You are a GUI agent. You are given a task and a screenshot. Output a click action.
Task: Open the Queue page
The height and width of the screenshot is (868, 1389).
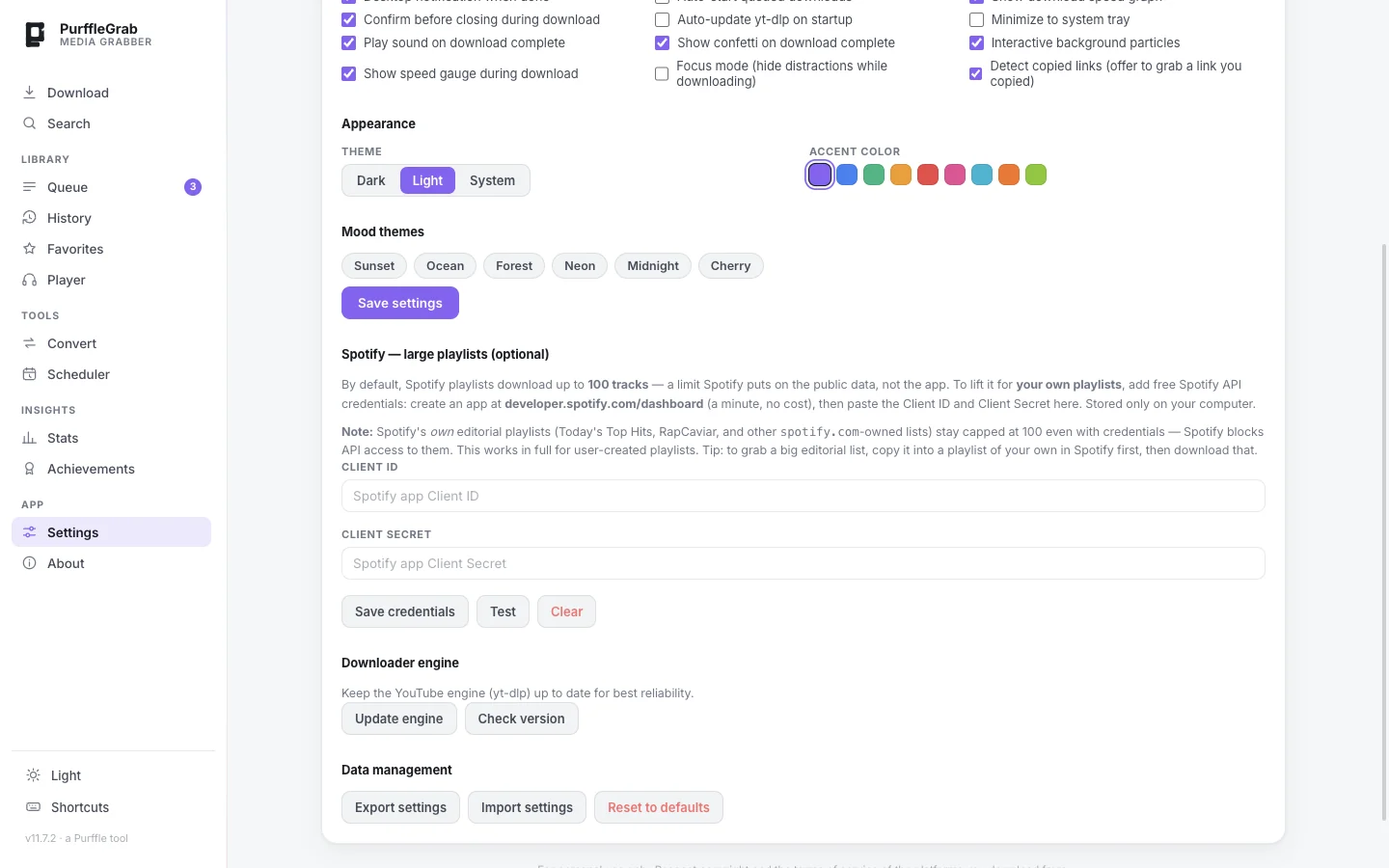tap(111, 187)
